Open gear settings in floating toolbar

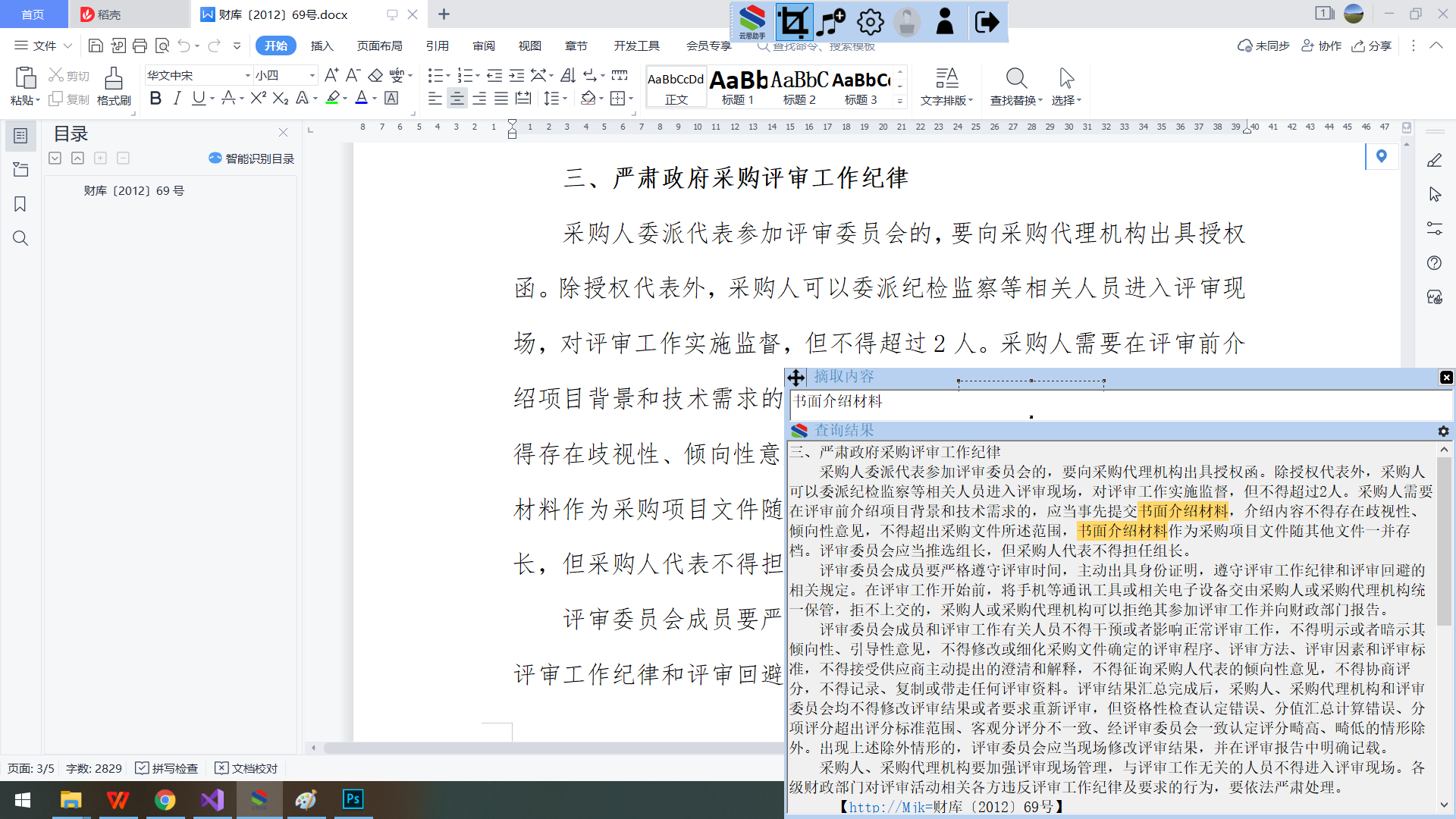(x=870, y=21)
